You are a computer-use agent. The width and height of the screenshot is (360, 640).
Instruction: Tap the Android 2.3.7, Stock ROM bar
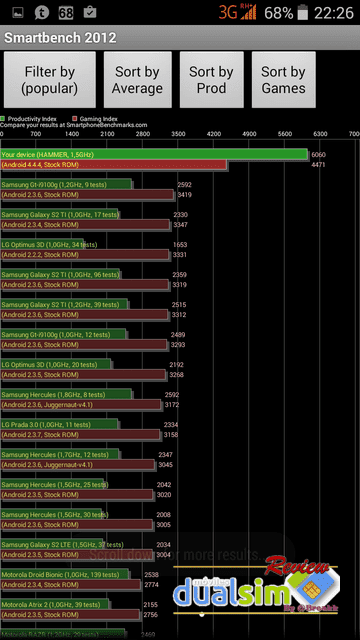[x=80, y=435]
